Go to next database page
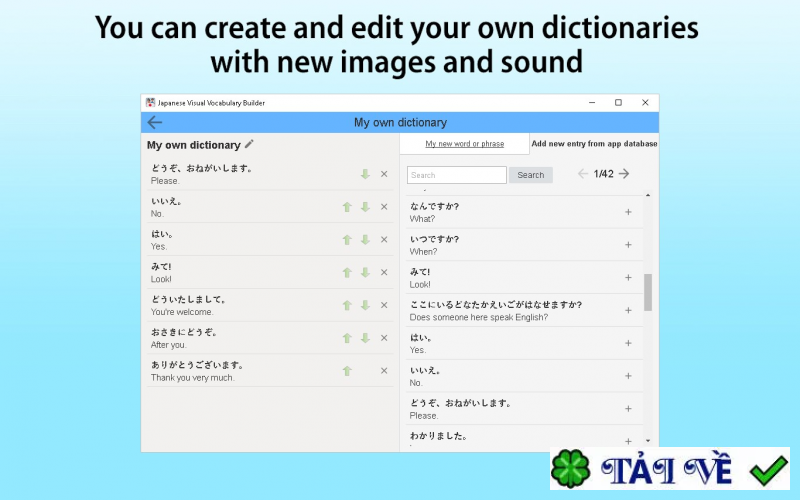 tap(624, 174)
